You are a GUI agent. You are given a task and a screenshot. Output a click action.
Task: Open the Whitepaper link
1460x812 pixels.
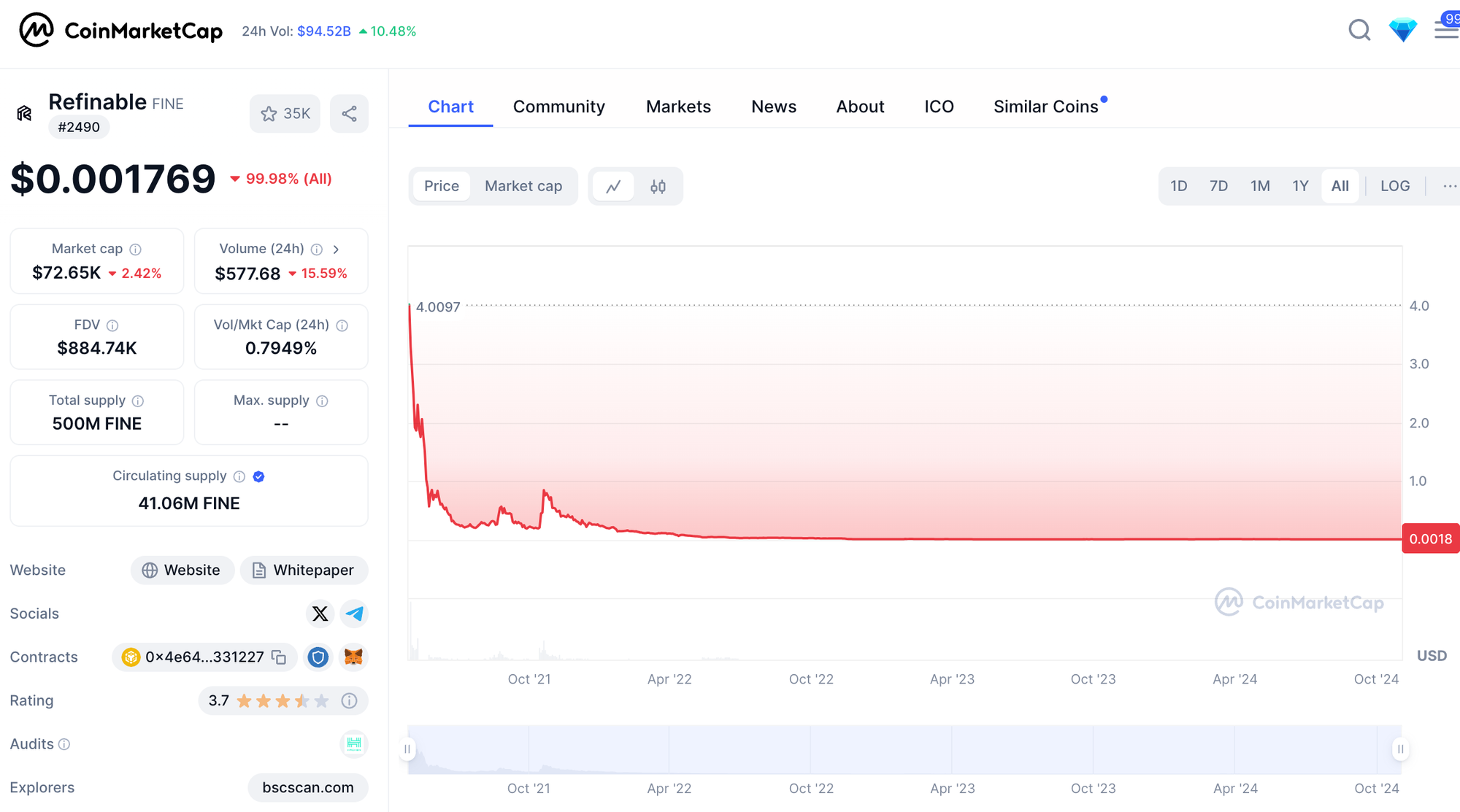pos(304,570)
